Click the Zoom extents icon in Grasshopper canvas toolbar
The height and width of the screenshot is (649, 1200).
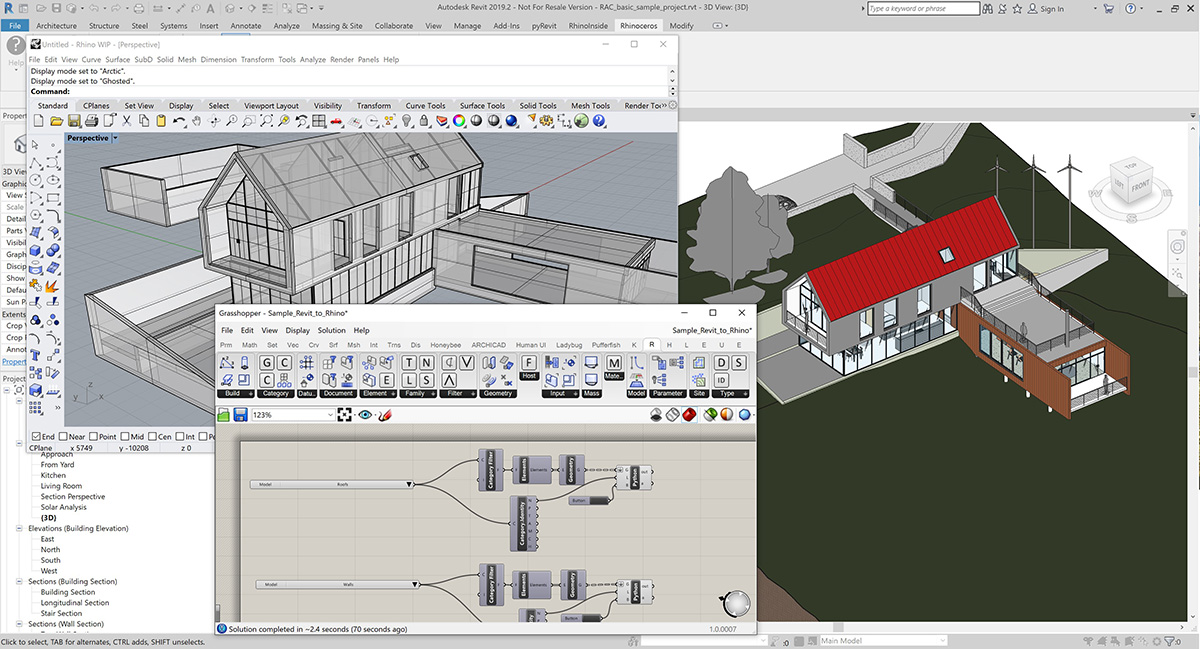tap(344, 415)
